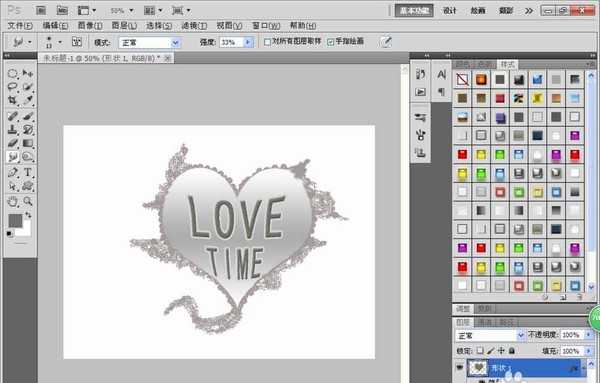The image size is (600, 383).
Task: Open the 图像(I) menu
Action: (90, 26)
